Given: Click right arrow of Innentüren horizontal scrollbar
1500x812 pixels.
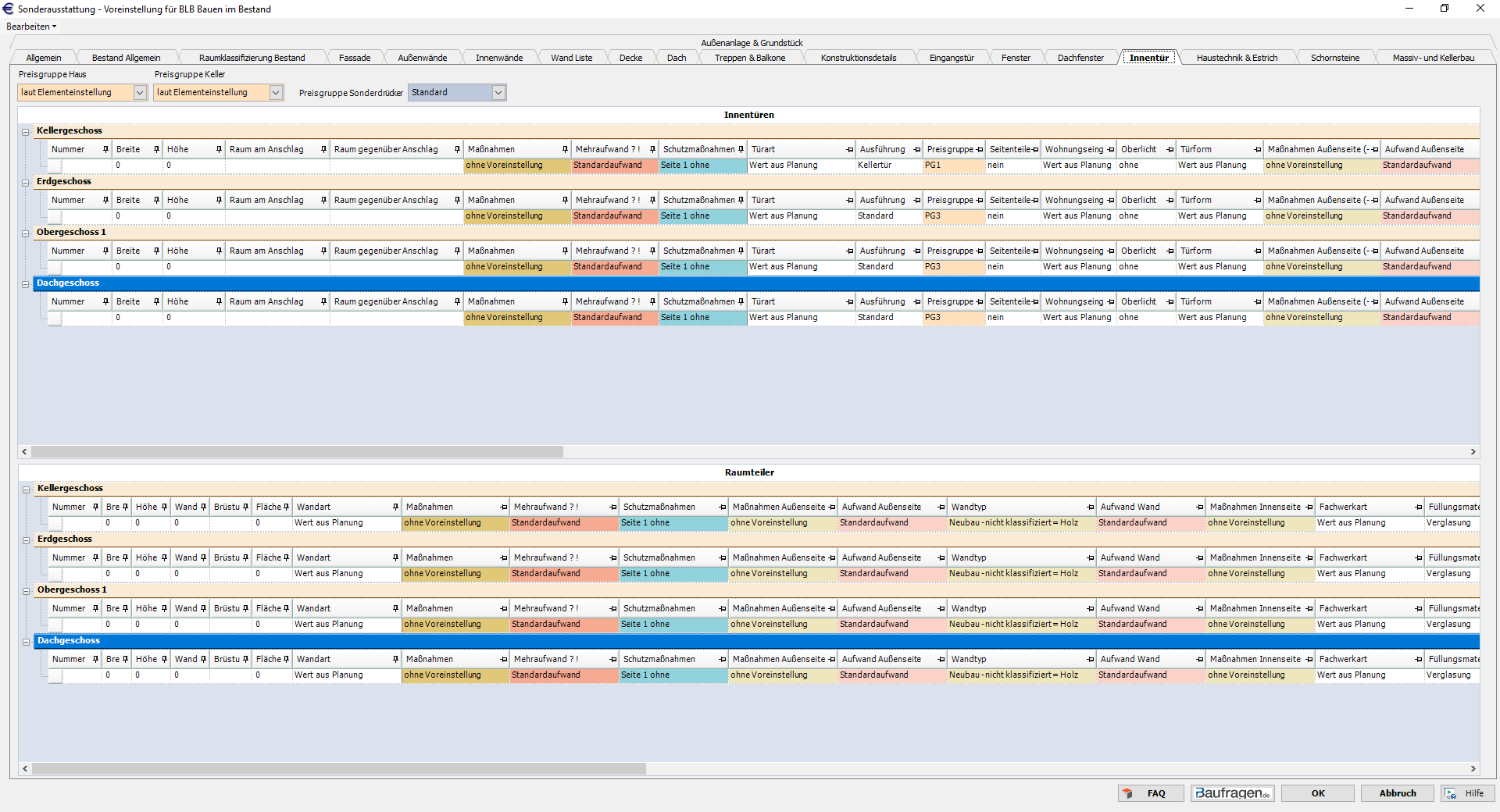Looking at the screenshot, I should click(x=1473, y=451).
